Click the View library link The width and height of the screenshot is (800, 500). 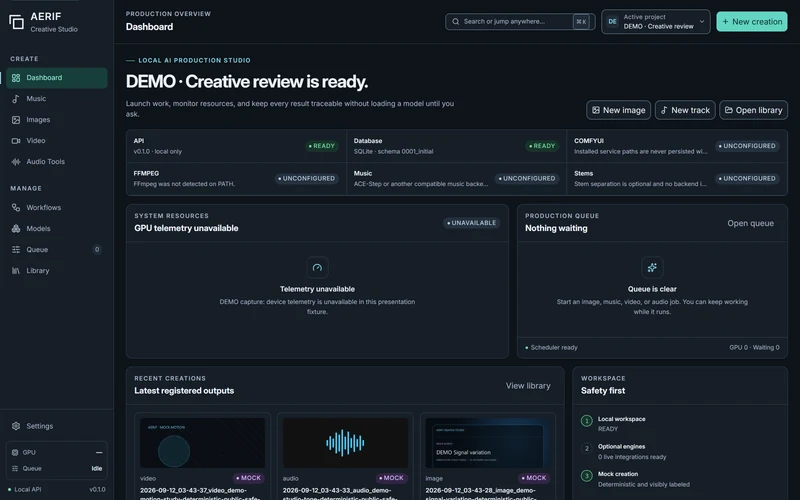(x=528, y=386)
